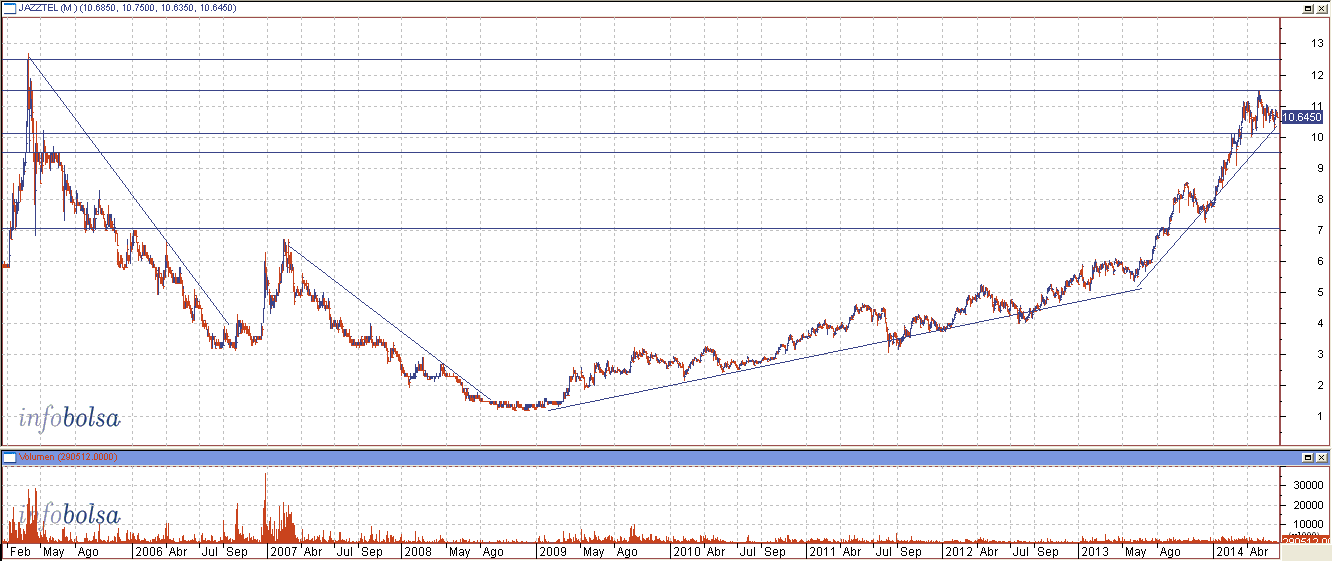1332x561 pixels.
Task: Maximize the JAZZTEL price chart panel
Action: point(1307,8)
